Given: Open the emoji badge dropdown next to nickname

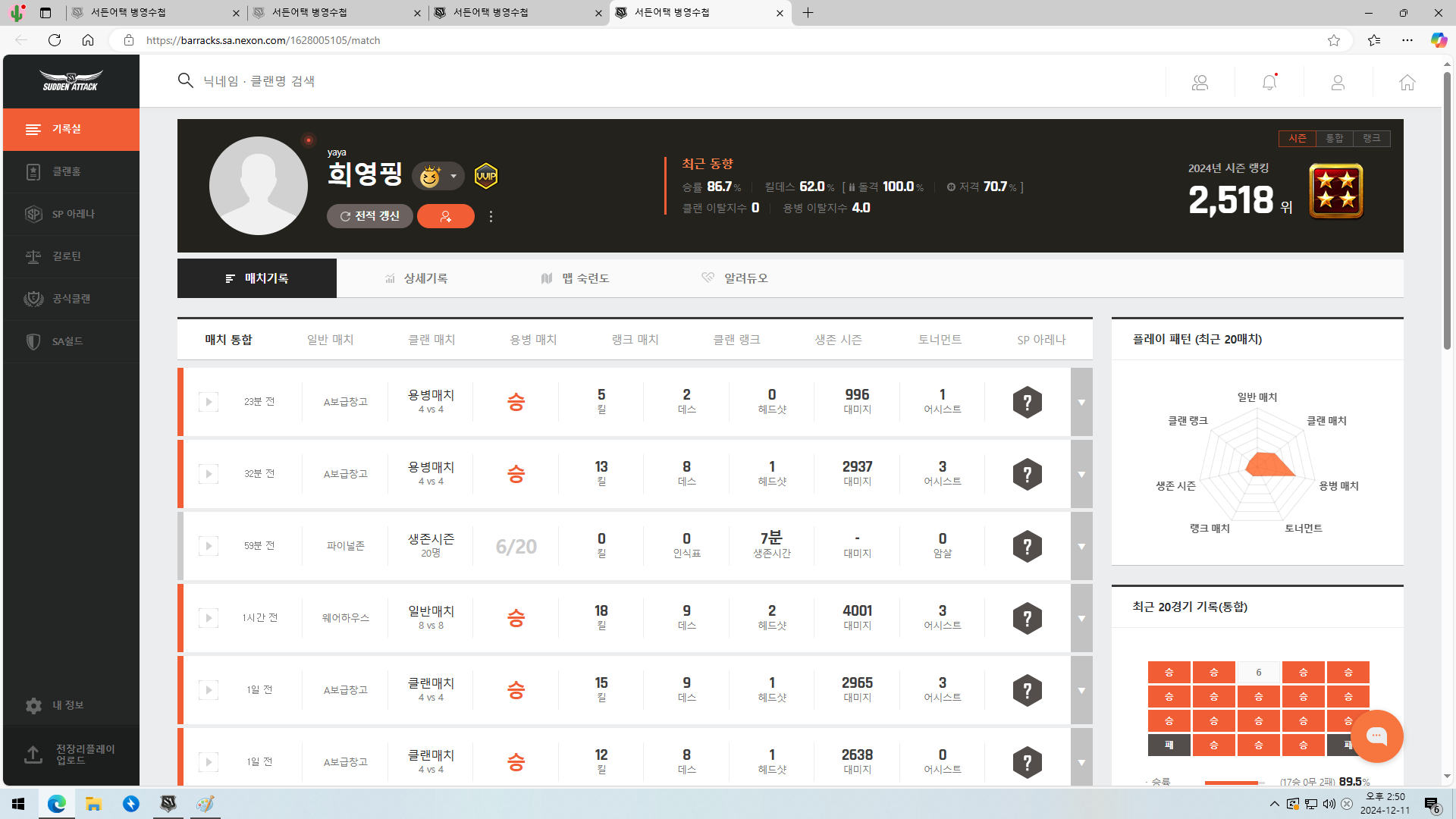Looking at the screenshot, I should click(x=453, y=176).
